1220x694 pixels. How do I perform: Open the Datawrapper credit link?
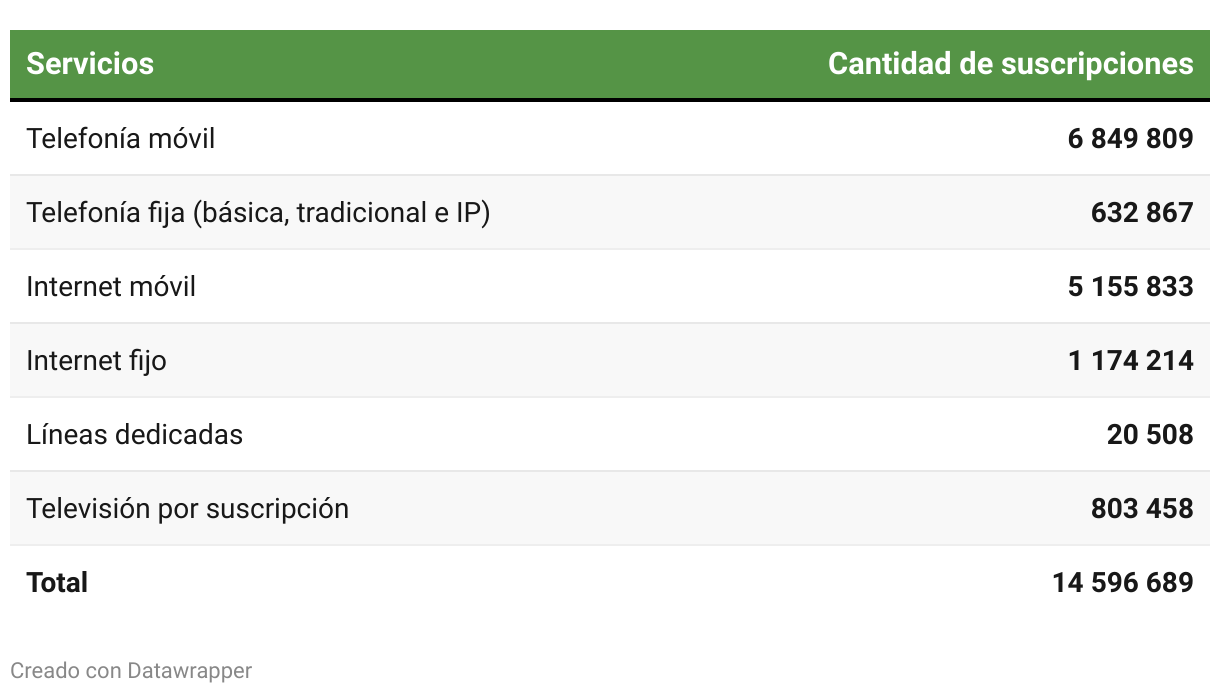point(189,670)
